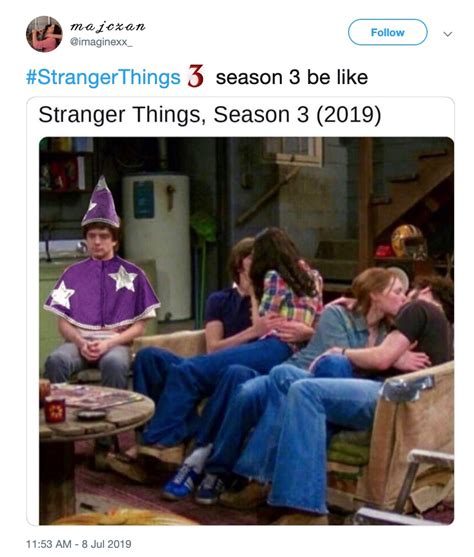Click the purple wizard hat in the image
474x557 pixels.
pos(101,202)
